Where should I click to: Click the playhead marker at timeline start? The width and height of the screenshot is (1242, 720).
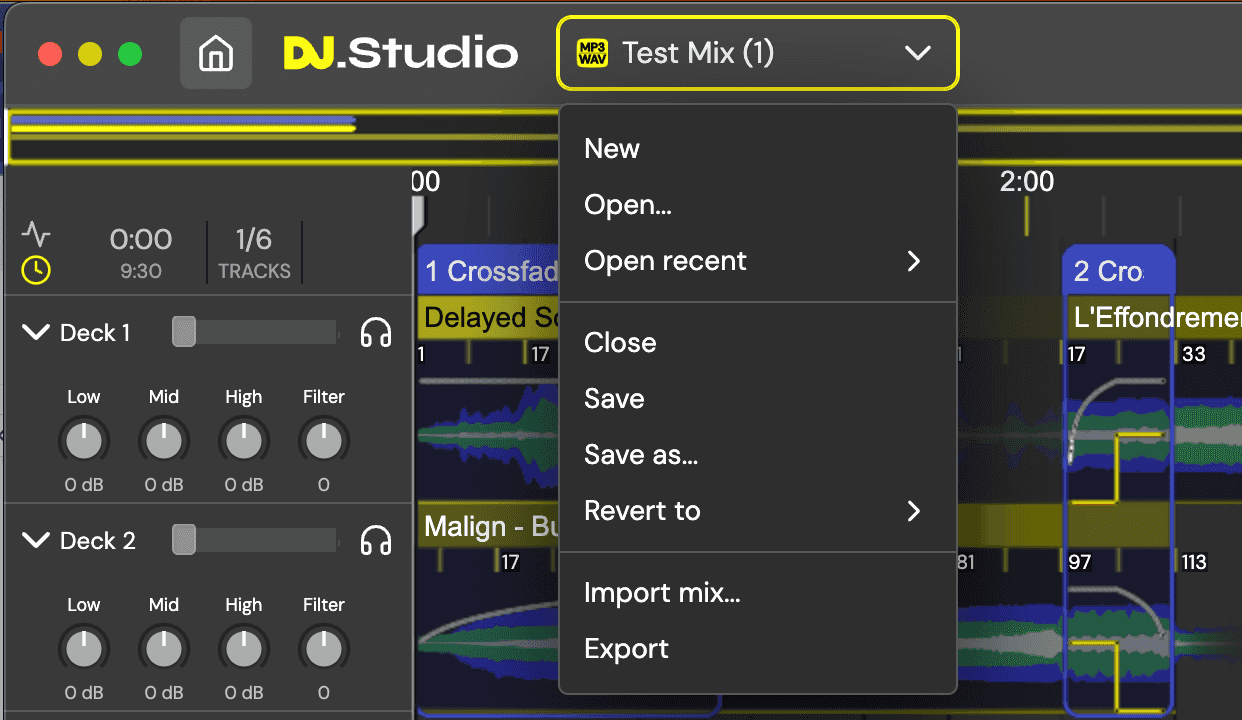419,215
